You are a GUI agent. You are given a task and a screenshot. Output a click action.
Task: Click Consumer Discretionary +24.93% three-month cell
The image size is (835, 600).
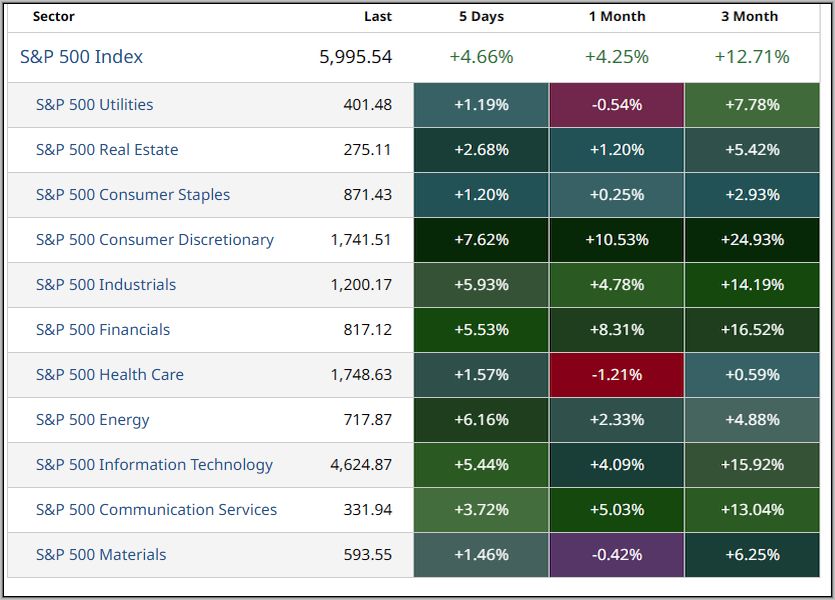[752, 240]
